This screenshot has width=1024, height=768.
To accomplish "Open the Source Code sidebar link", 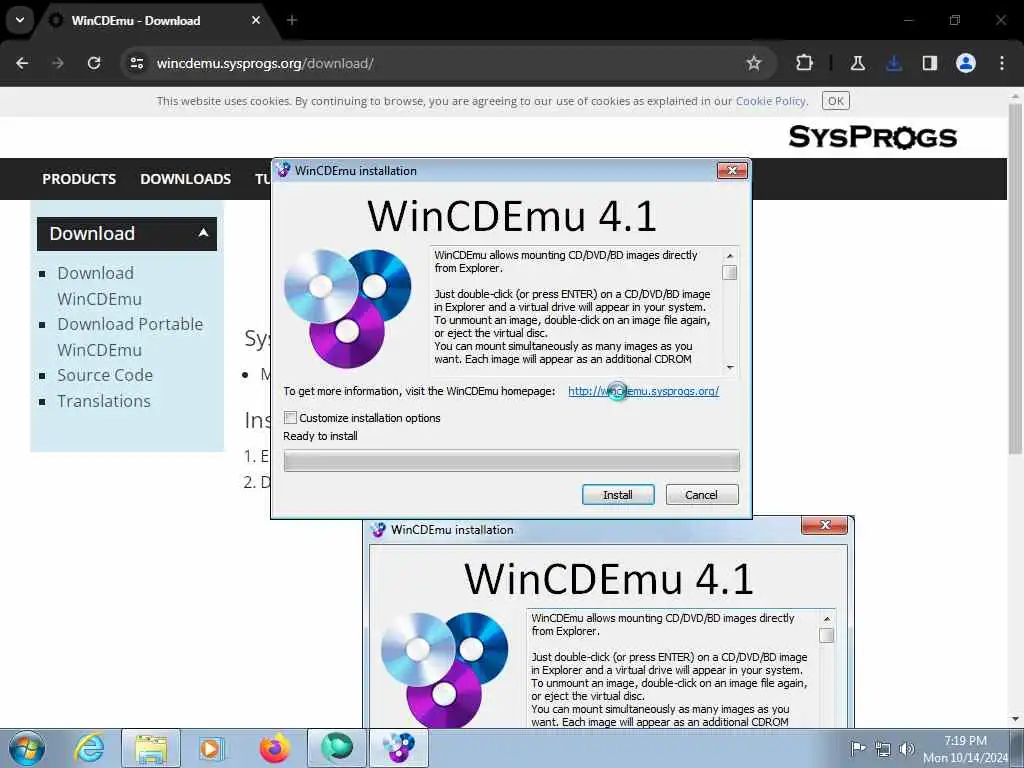I will pyautogui.click(x=104, y=376).
